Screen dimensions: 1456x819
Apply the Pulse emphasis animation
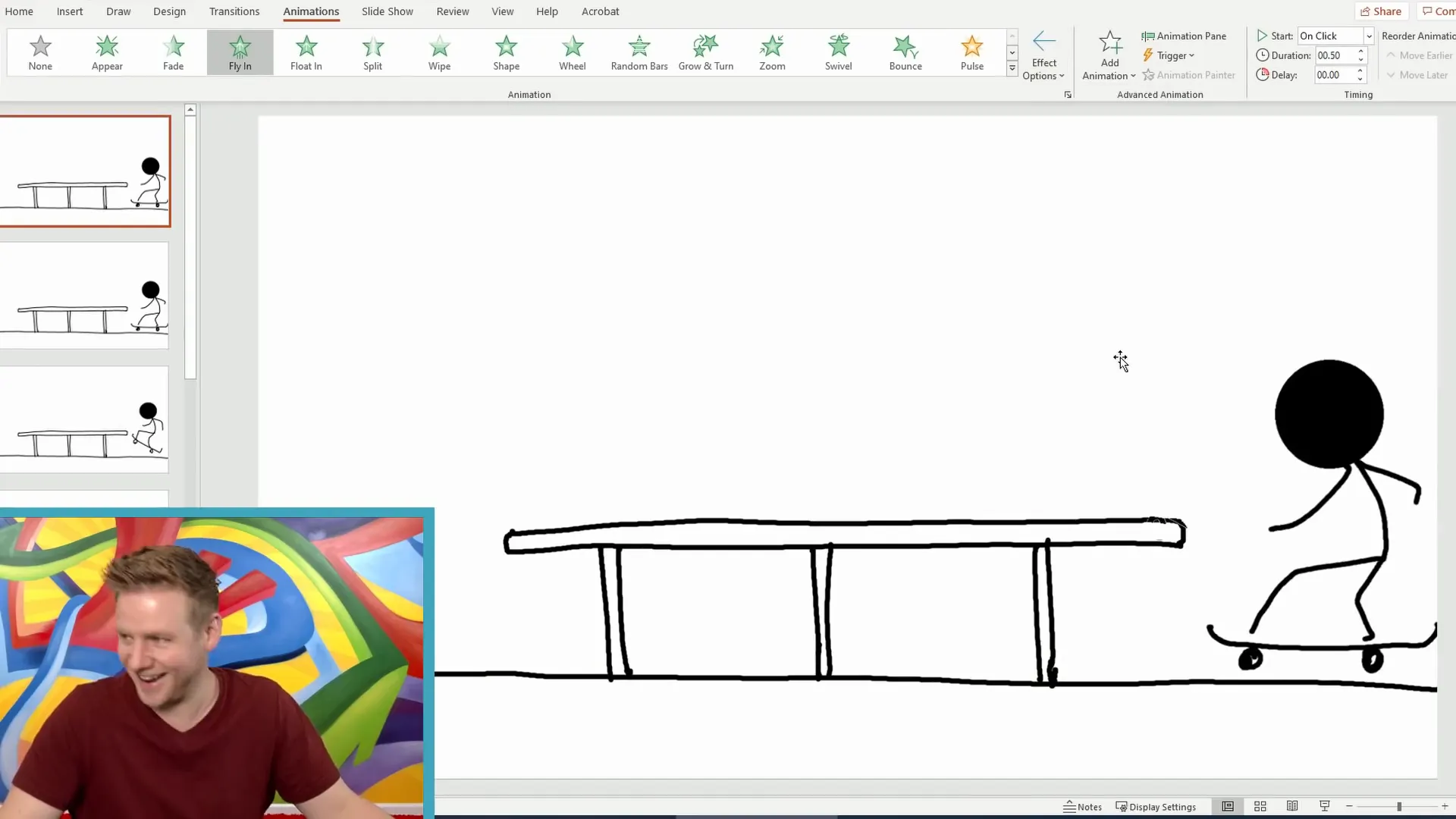[971, 52]
